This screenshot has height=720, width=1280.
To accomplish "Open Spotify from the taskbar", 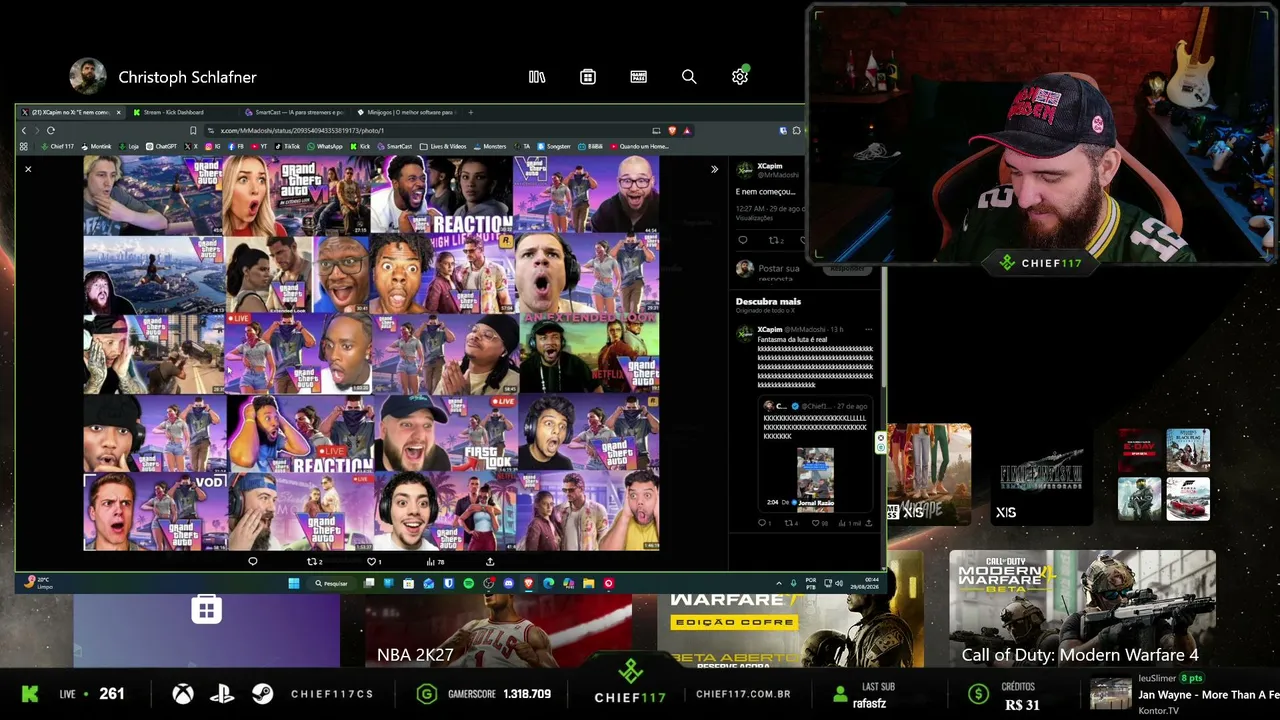I will coord(469,583).
